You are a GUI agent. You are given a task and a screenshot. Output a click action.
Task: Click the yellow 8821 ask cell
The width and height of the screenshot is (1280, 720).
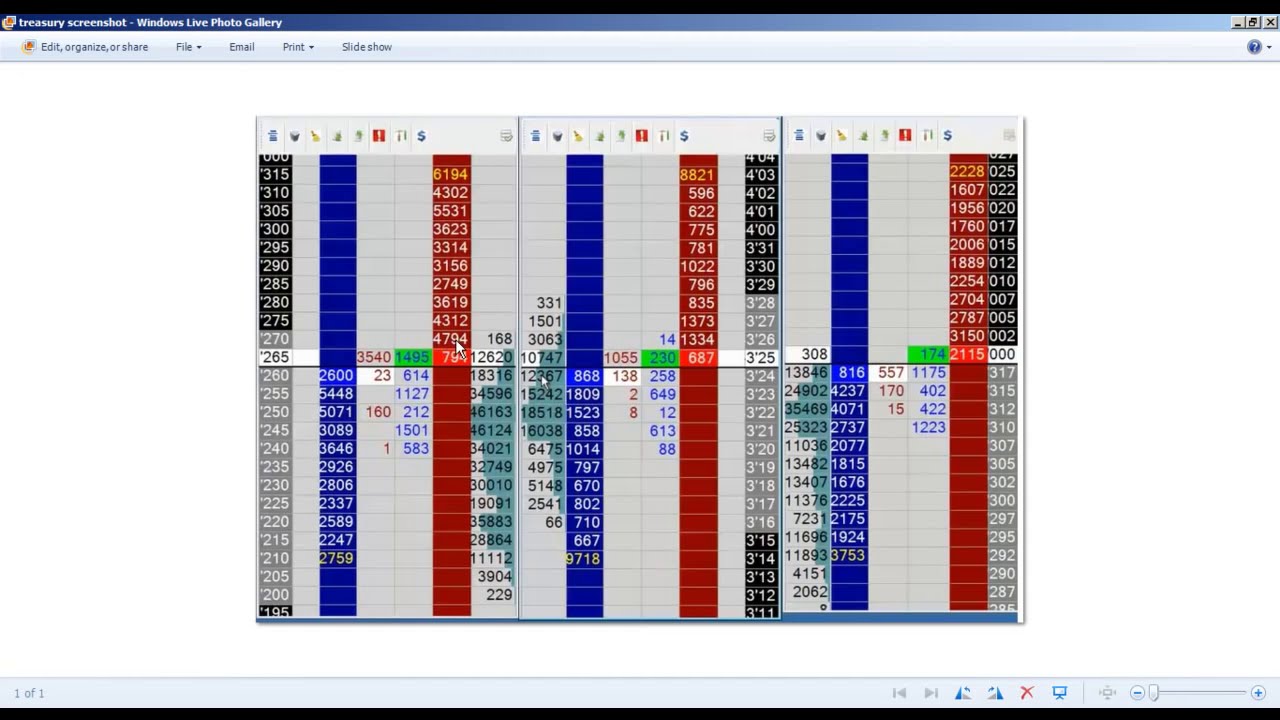point(697,175)
